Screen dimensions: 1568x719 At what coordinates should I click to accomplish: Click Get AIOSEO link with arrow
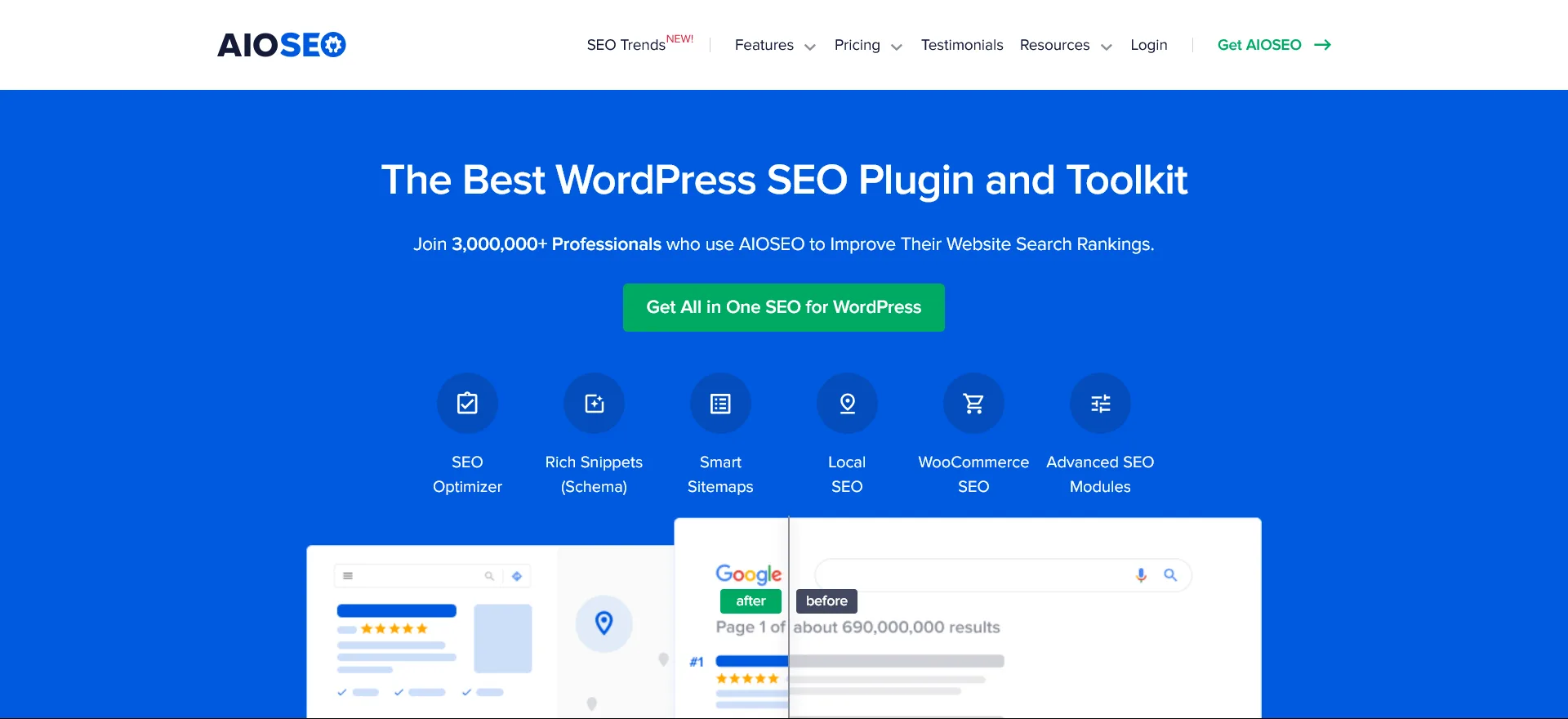click(1273, 45)
